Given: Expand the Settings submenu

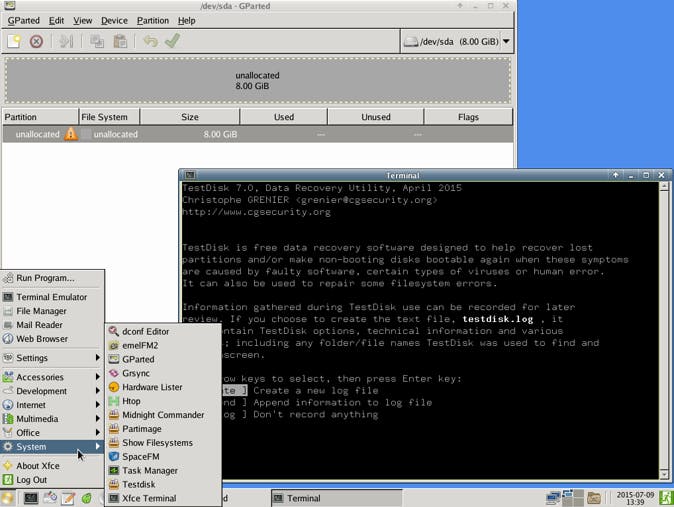Looking at the screenshot, I should pyautogui.click(x=52, y=358).
